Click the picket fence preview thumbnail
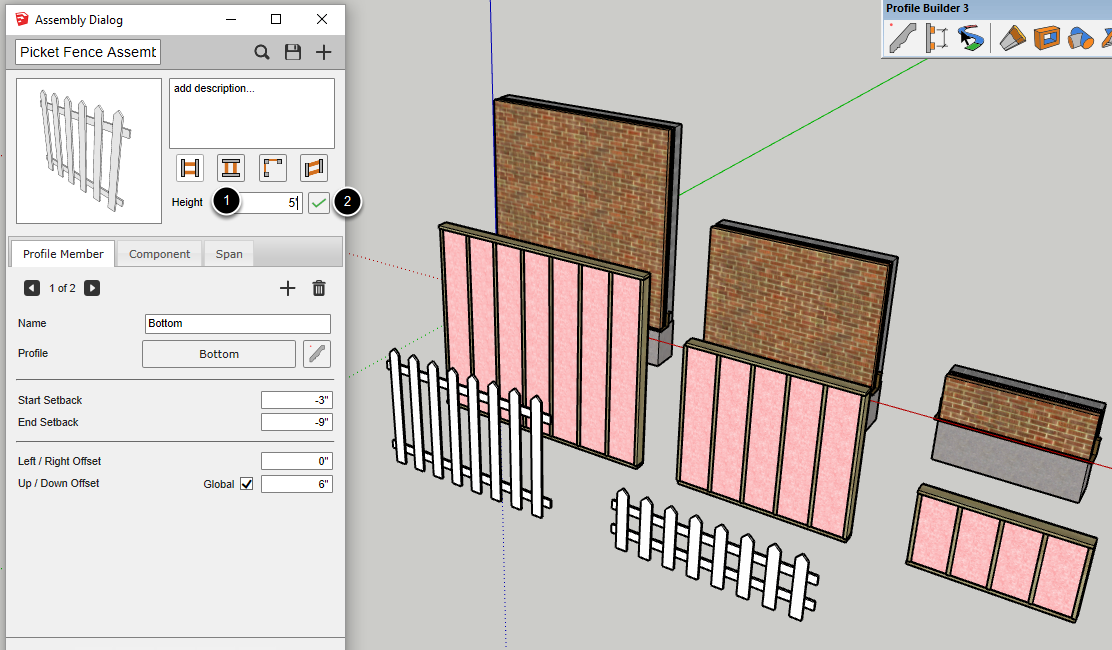The image size is (1112, 650). [x=89, y=151]
